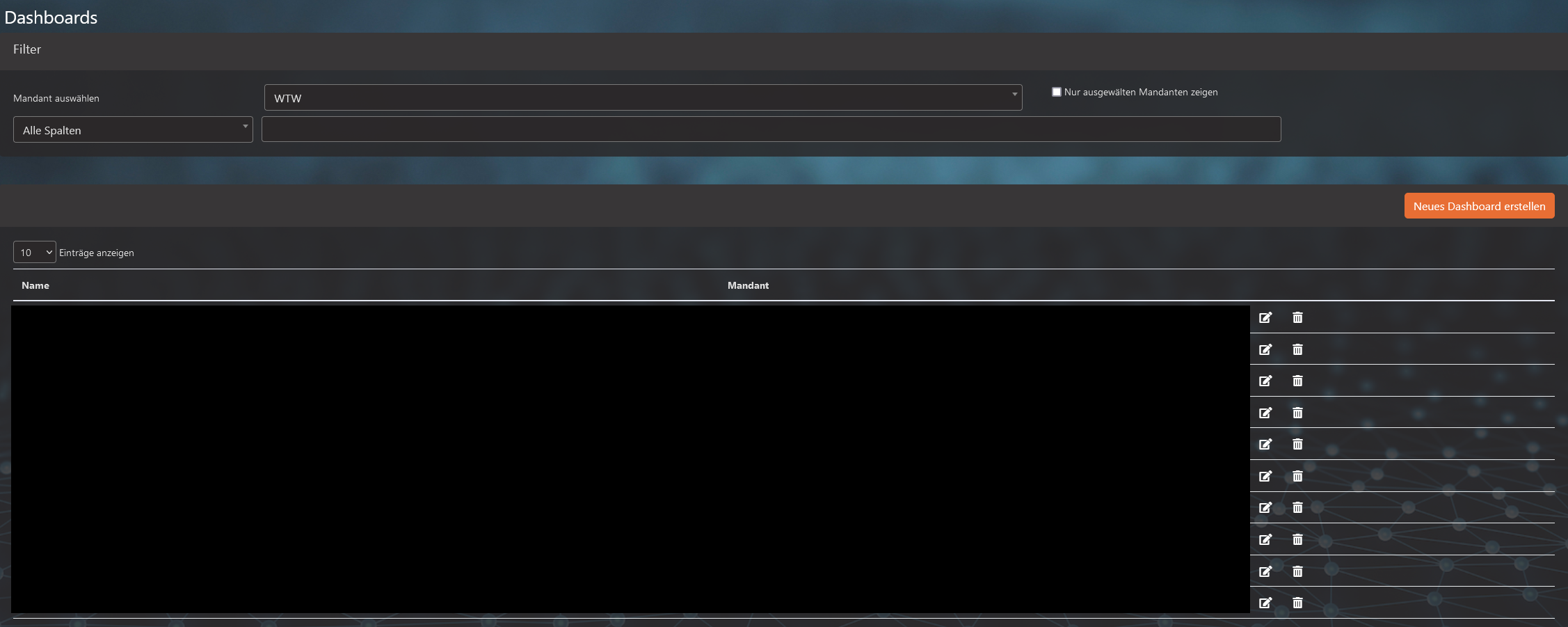1568x627 pixels.
Task: Open the editor for the third table row
Action: [1265, 381]
